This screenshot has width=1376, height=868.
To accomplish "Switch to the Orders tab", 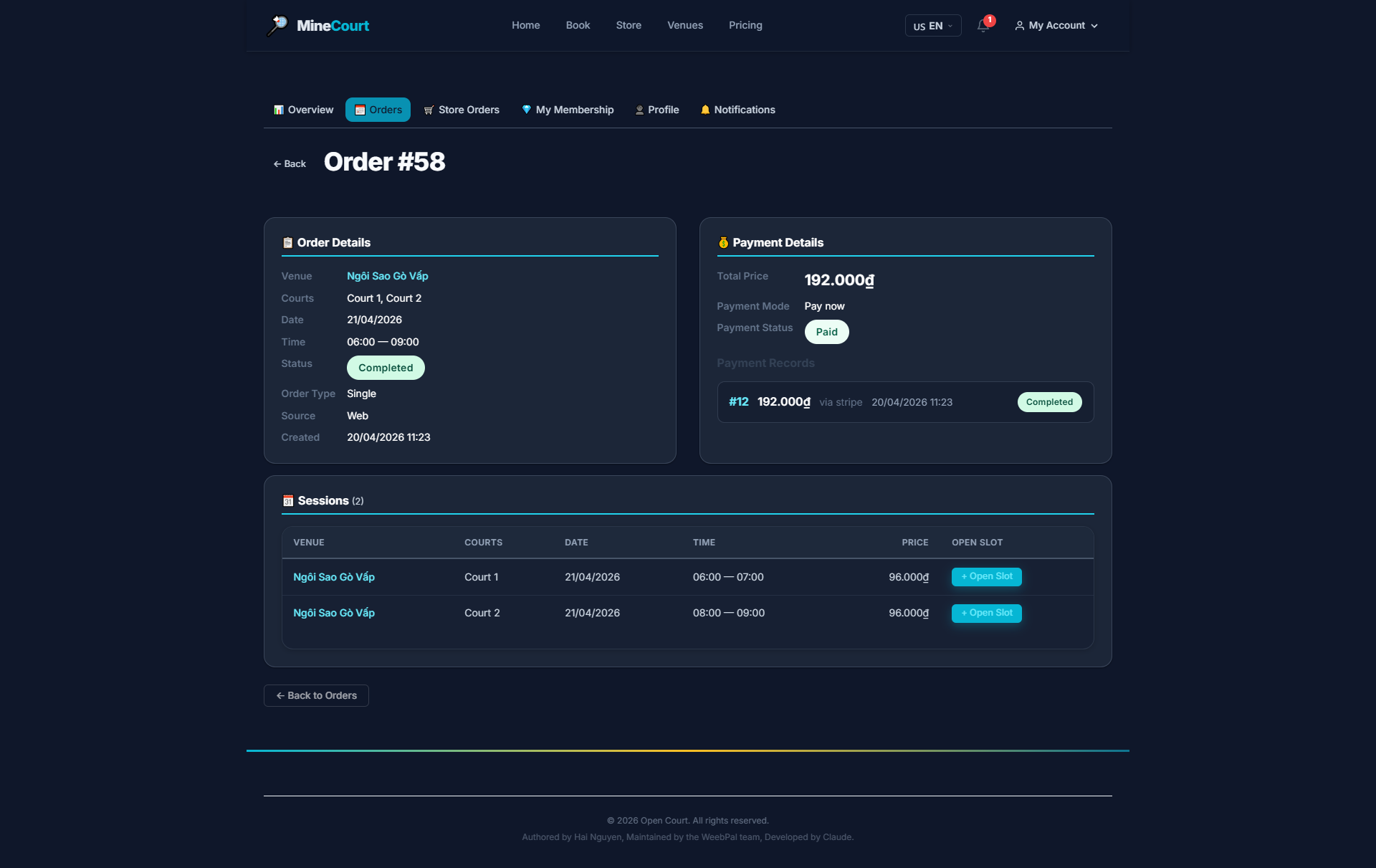I will pos(378,110).
